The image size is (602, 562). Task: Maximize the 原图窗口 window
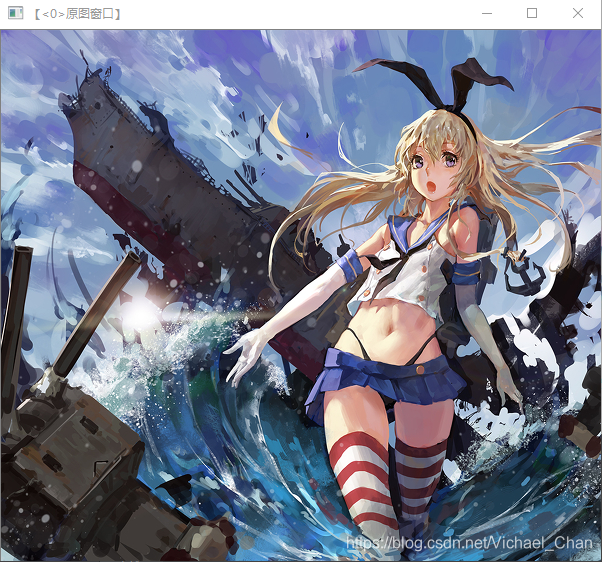[532, 13]
